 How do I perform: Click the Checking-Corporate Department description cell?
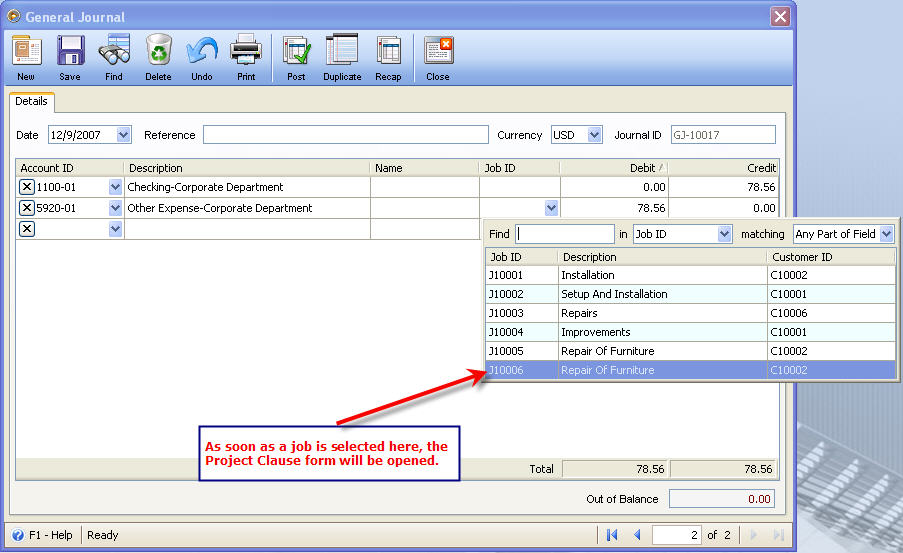247,187
